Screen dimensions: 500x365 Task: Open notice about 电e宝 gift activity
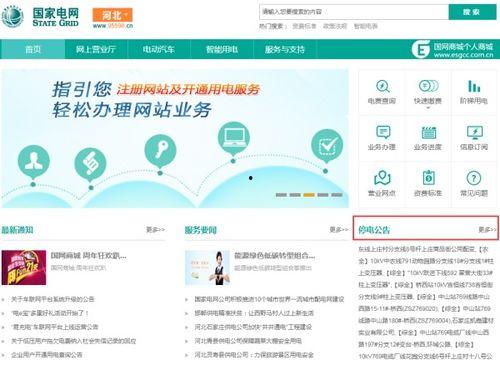[50, 313]
